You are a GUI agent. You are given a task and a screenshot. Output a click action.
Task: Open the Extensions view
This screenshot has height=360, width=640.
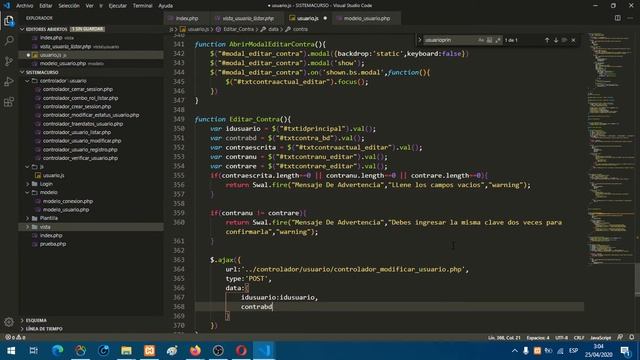tap(9, 102)
